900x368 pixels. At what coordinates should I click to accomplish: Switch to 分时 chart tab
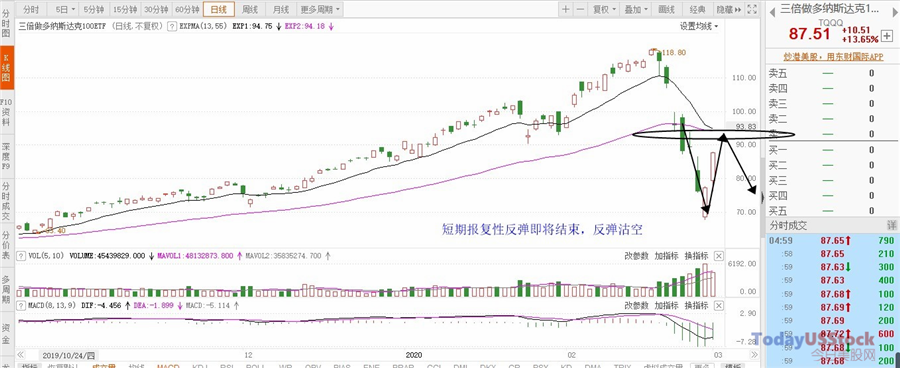pos(32,9)
